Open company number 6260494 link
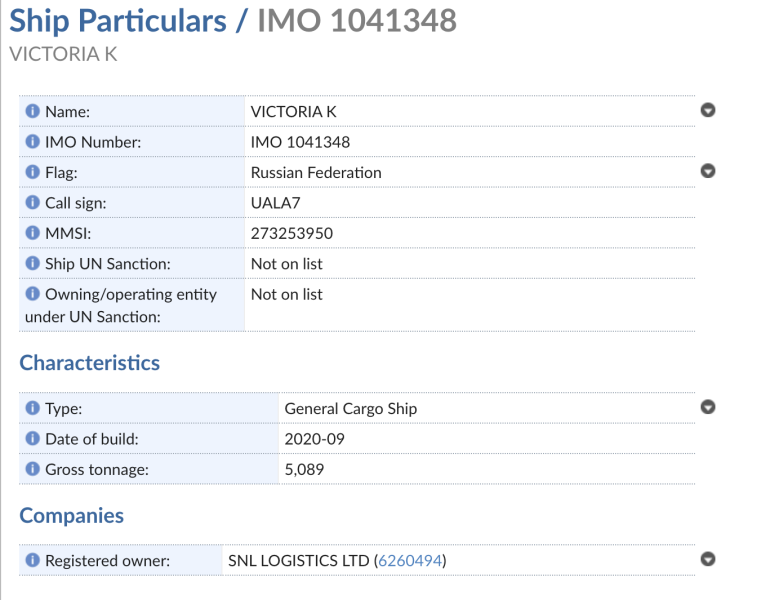Image resolution: width=770 pixels, height=600 pixels. 410,561
